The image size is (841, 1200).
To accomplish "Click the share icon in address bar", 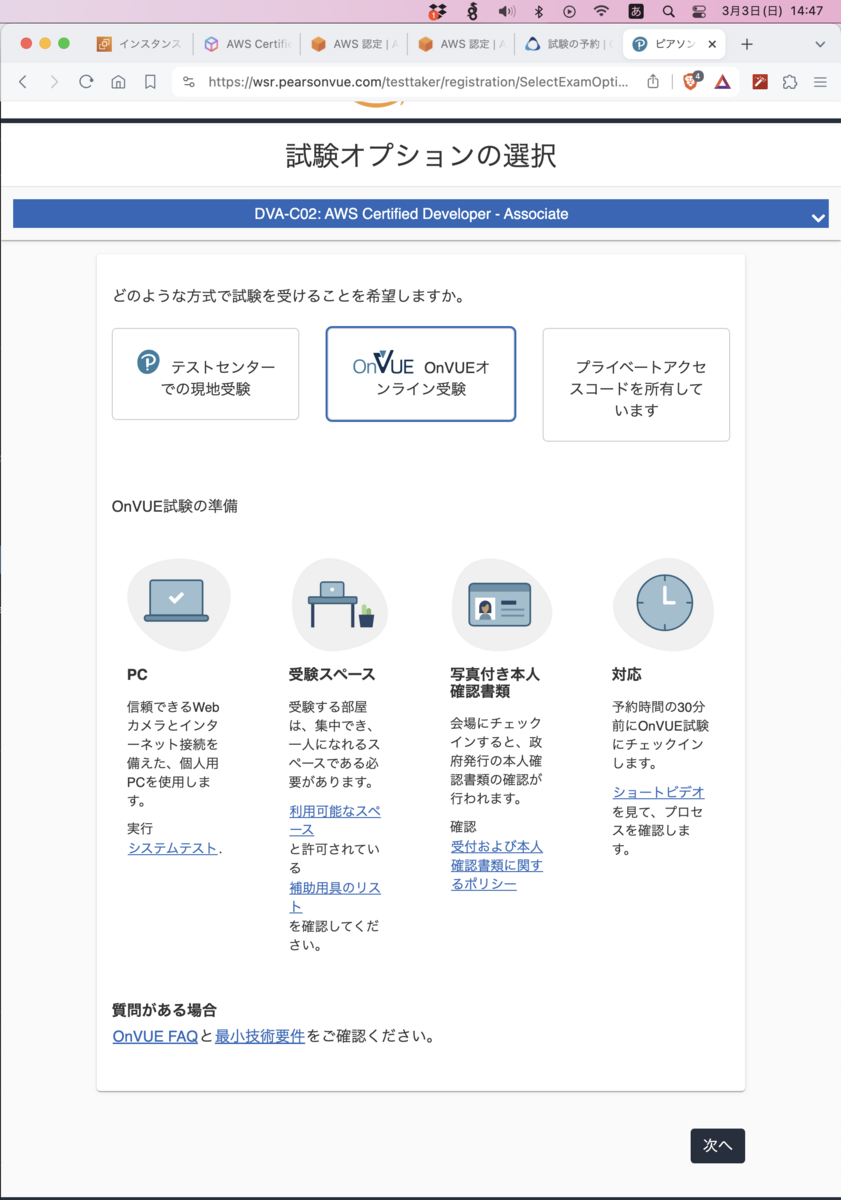I will coord(653,82).
